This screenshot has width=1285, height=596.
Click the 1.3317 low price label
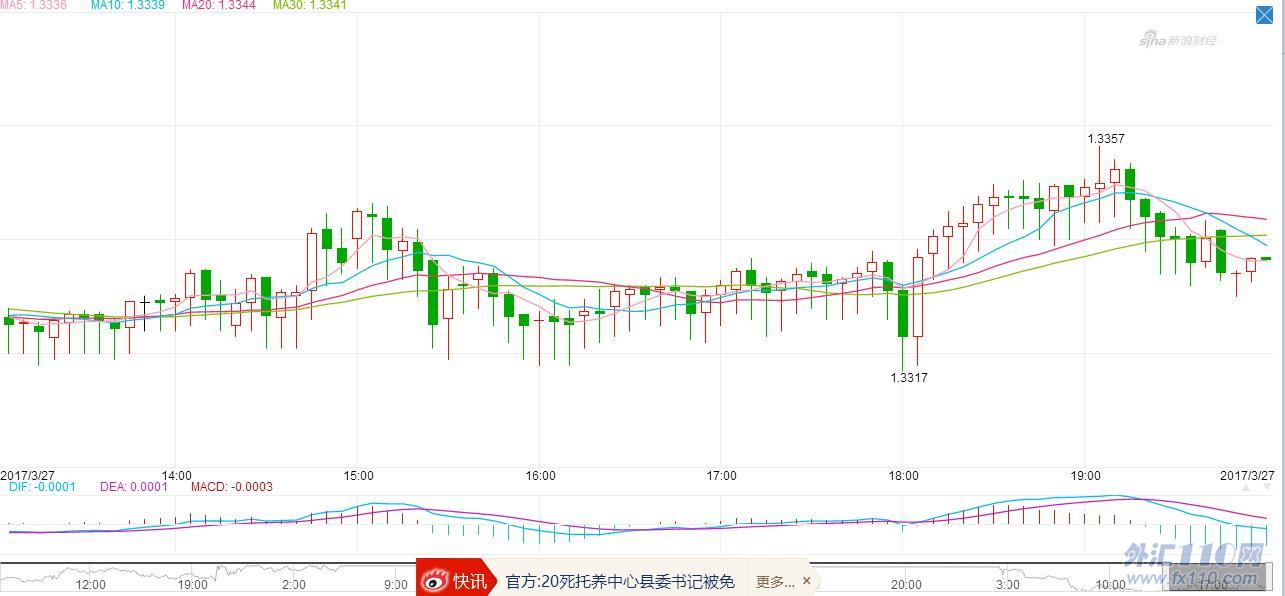[x=909, y=378]
